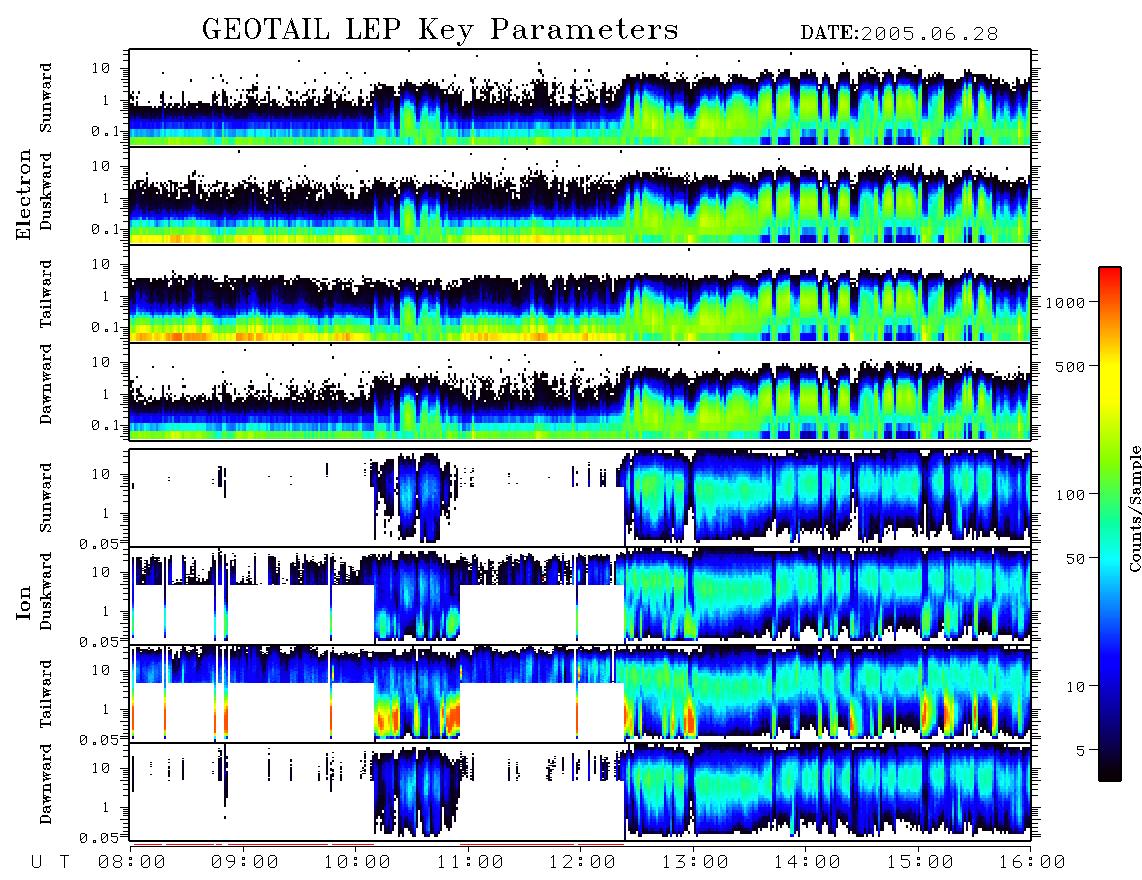Select the Electron "Duskward" axis label
1142x880 pixels.
point(46,192)
